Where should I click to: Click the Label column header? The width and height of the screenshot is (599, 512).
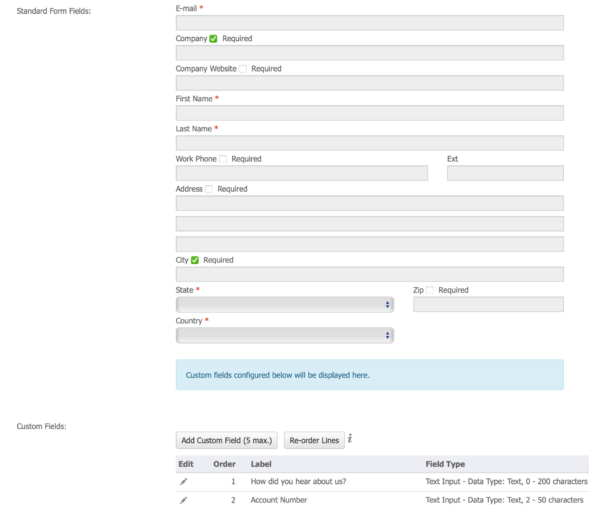[x=261, y=464]
